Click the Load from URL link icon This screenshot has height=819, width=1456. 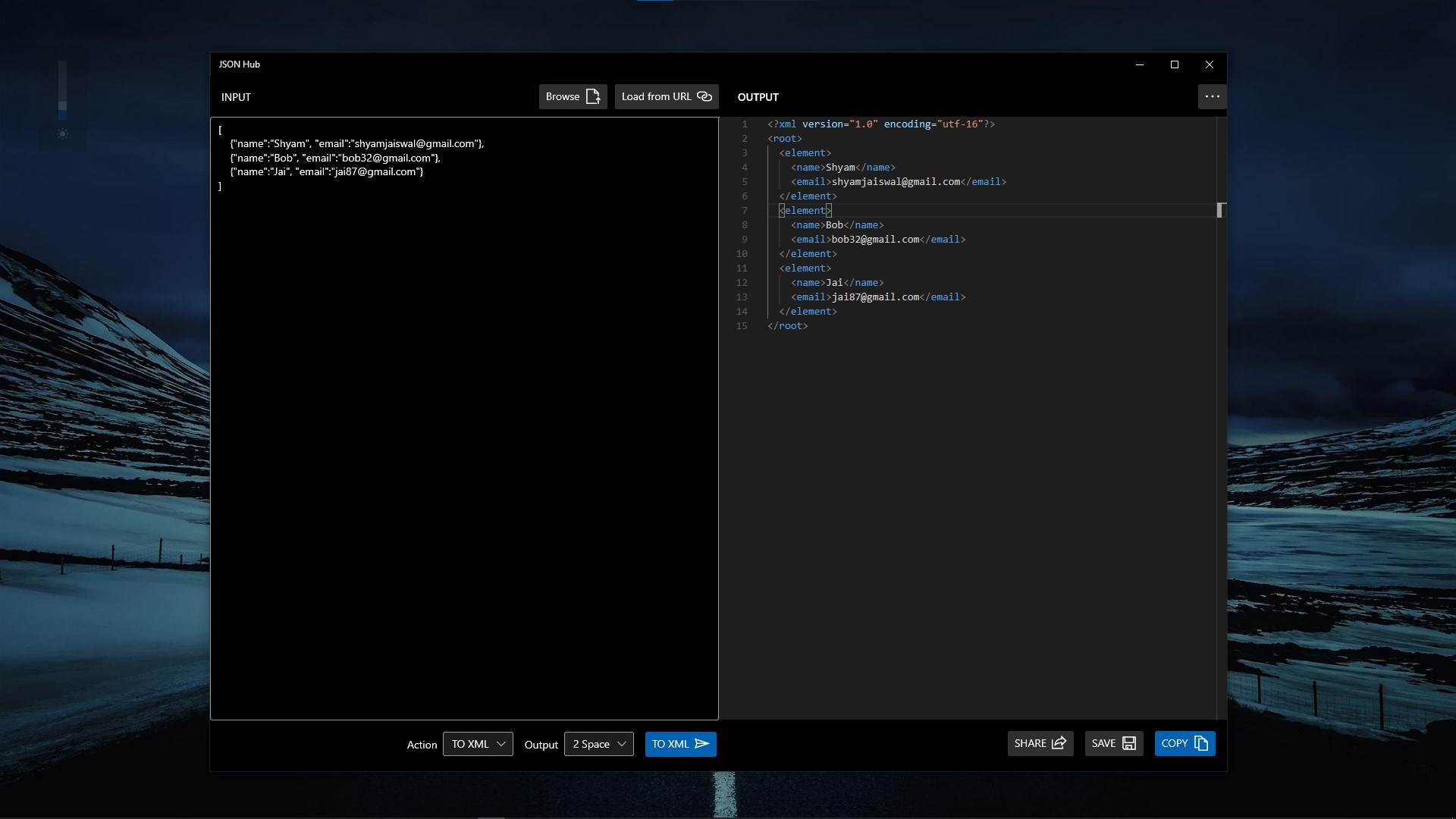704,96
